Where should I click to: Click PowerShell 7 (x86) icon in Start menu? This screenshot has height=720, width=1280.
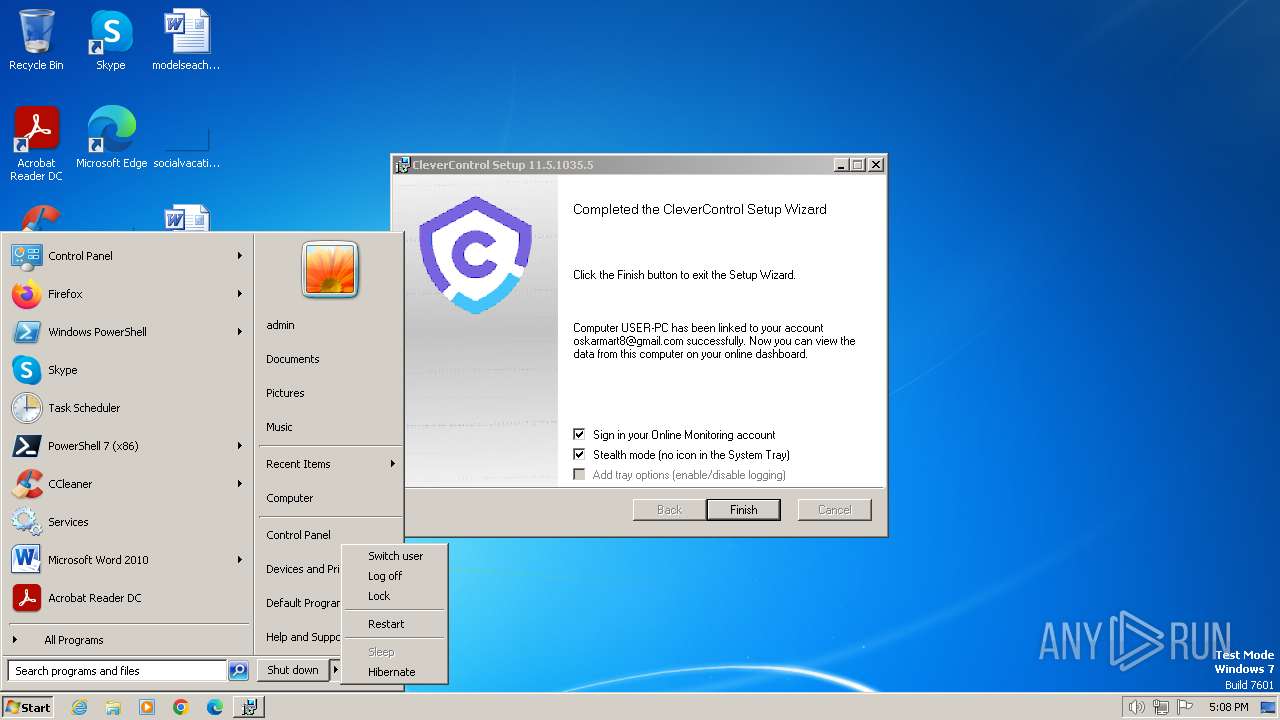(x=27, y=446)
